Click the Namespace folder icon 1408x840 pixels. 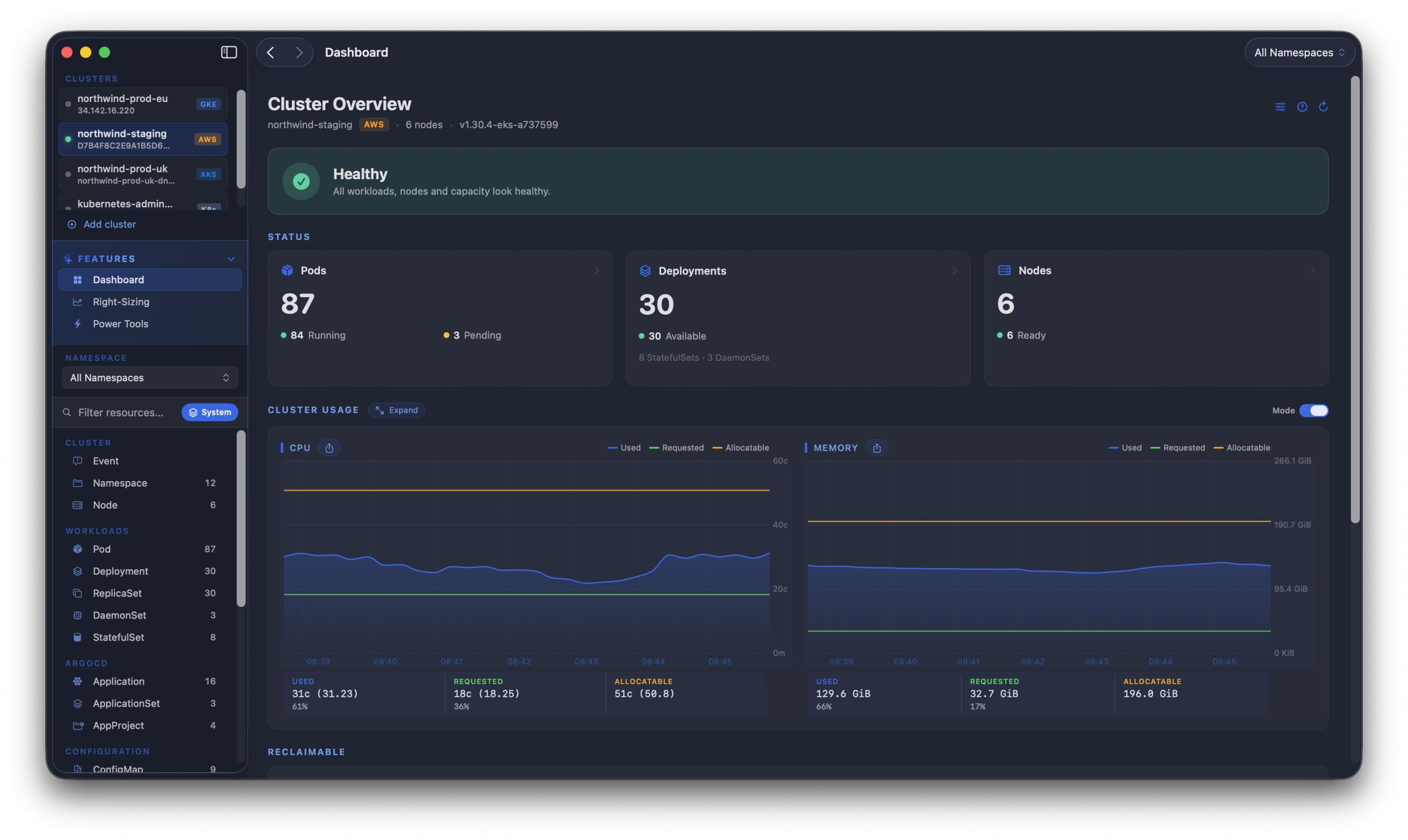pos(78,483)
